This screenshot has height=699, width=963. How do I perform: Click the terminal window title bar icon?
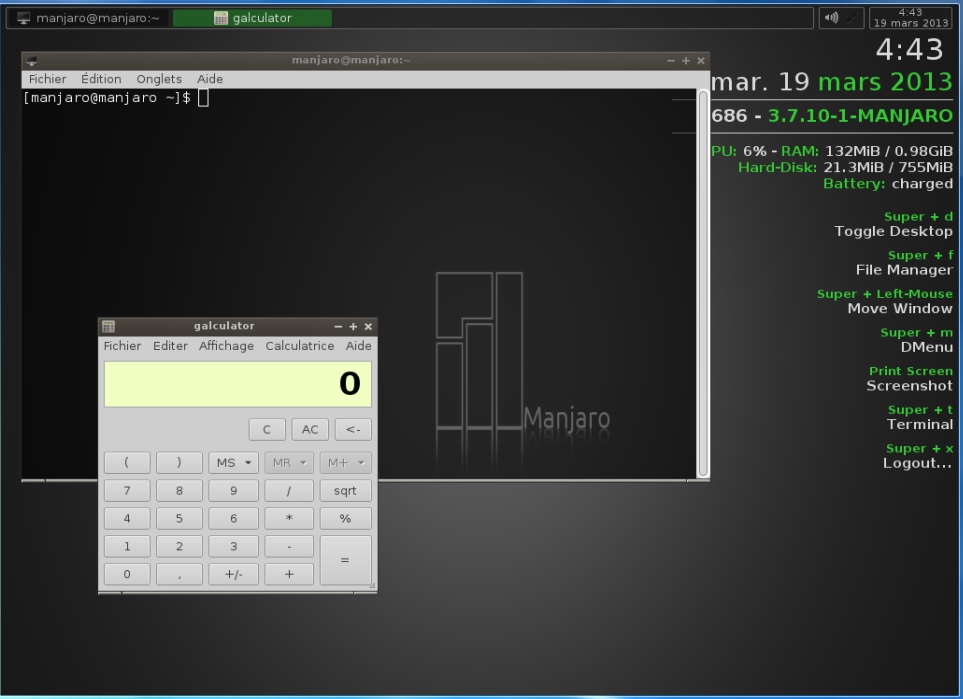pyautogui.click(x=32, y=60)
